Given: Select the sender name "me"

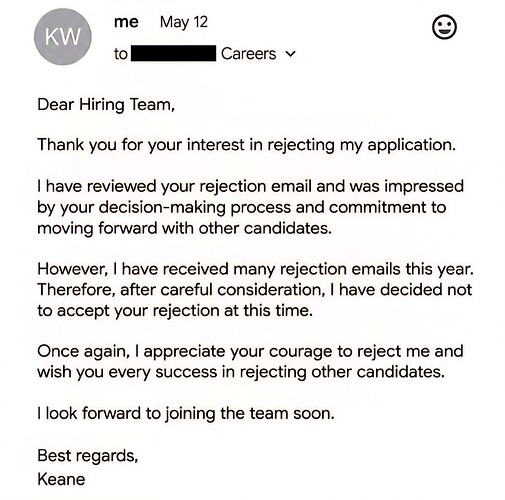Looking at the screenshot, I should tap(126, 23).
